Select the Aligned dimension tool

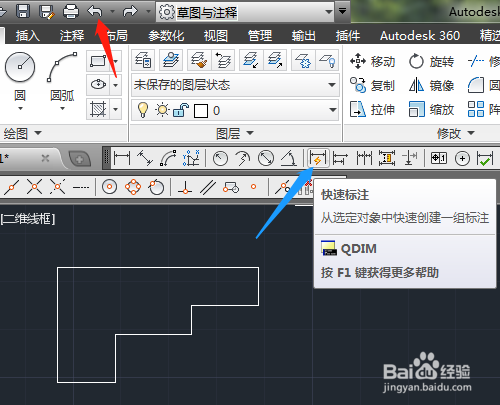click(x=145, y=158)
